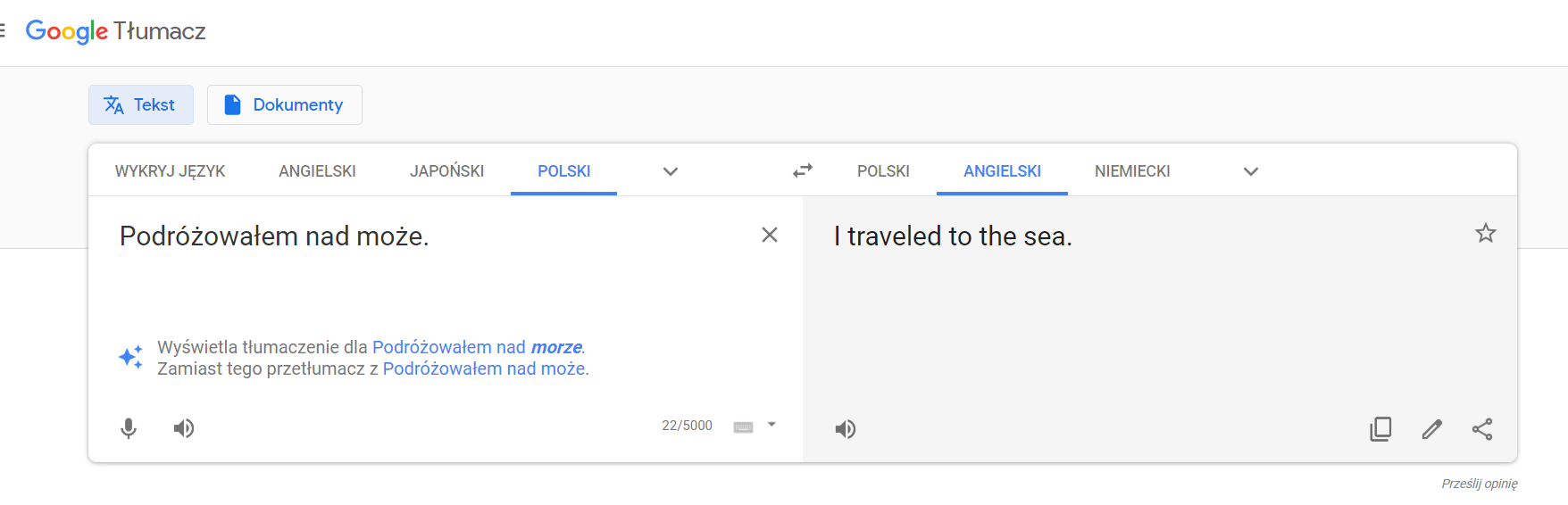Share the translation via share icon
This screenshot has width=1568, height=505.
pyautogui.click(x=1482, y=429)
